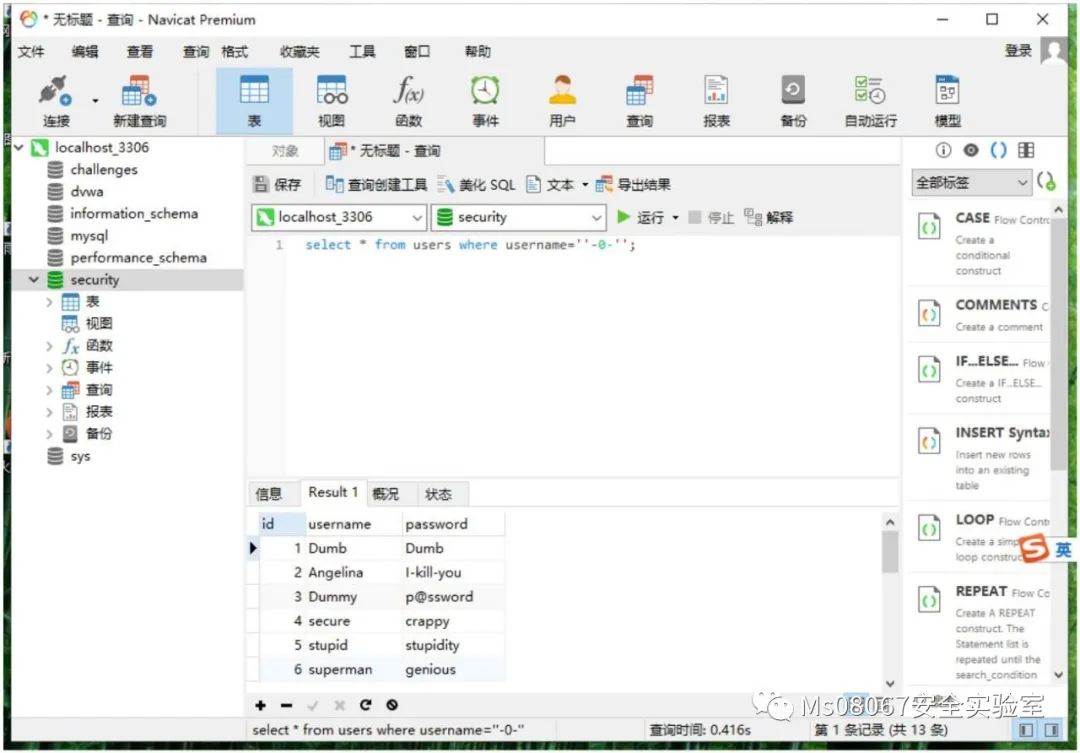Open the 收藏夹 favorites menu
Screen dimensions: 1080x753
[x=300, y=51]
